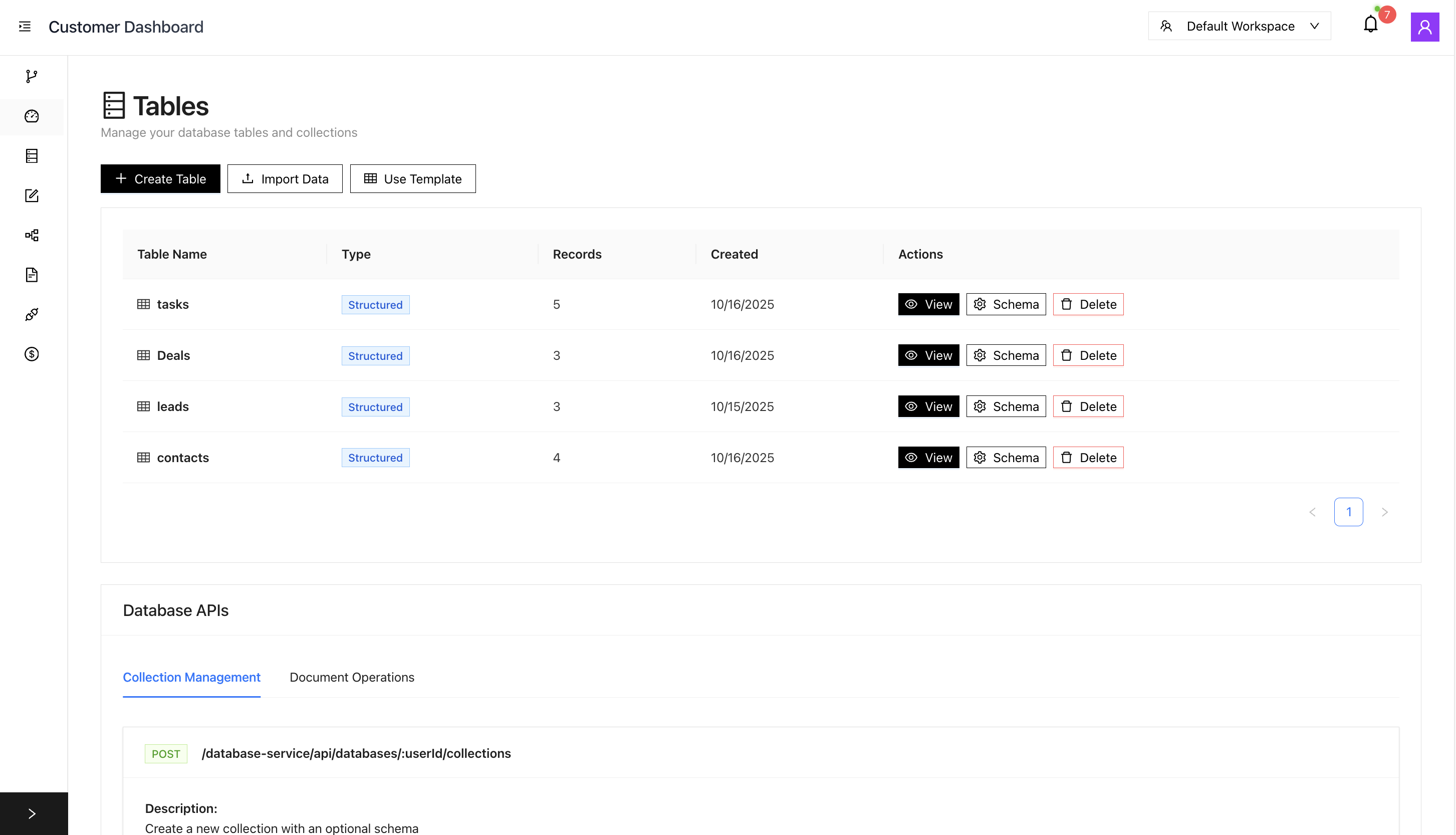The height and width of the screenshot is (835, 1456).
Task: Click the purple user avatar icon
Action: tap(1424, 27)
